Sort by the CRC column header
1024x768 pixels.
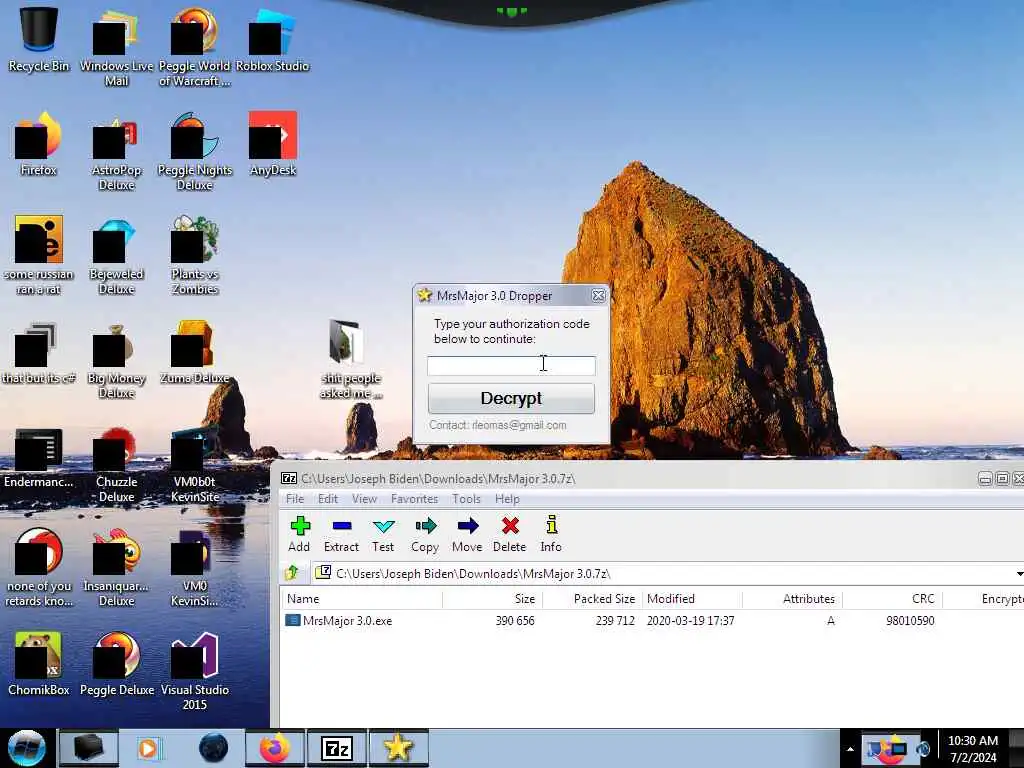pyautogui.click(x=892, y=599)
